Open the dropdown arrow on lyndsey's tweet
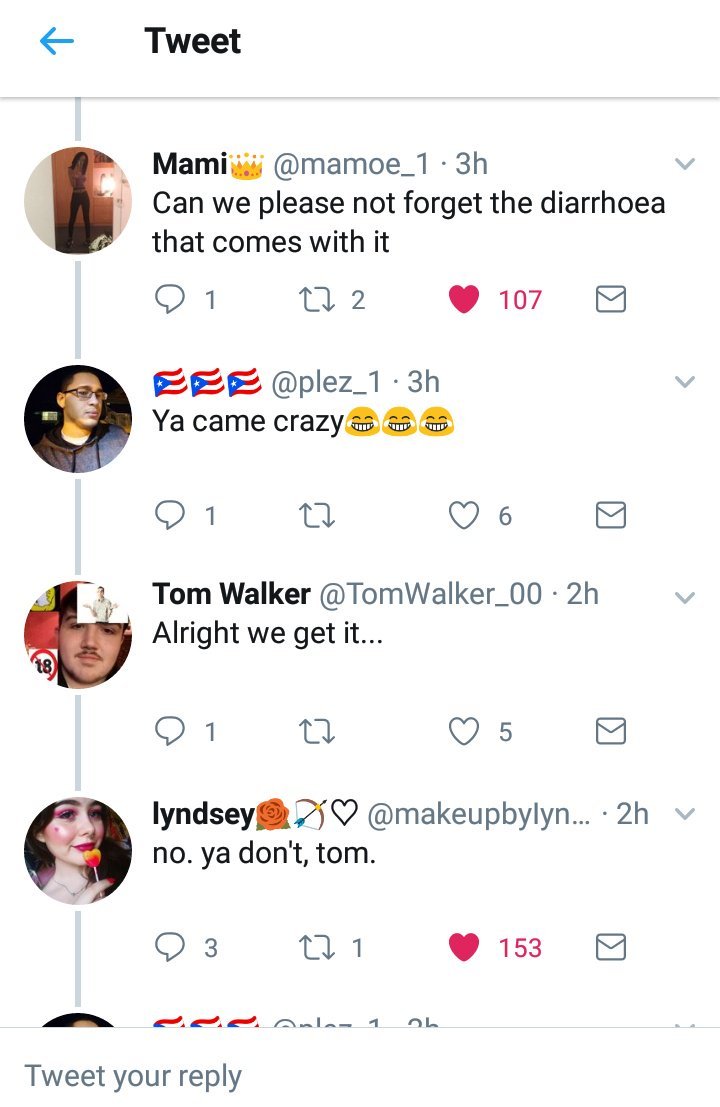Screen dimensions: 720x1107 pyautogui.click(x=685, y=814)
